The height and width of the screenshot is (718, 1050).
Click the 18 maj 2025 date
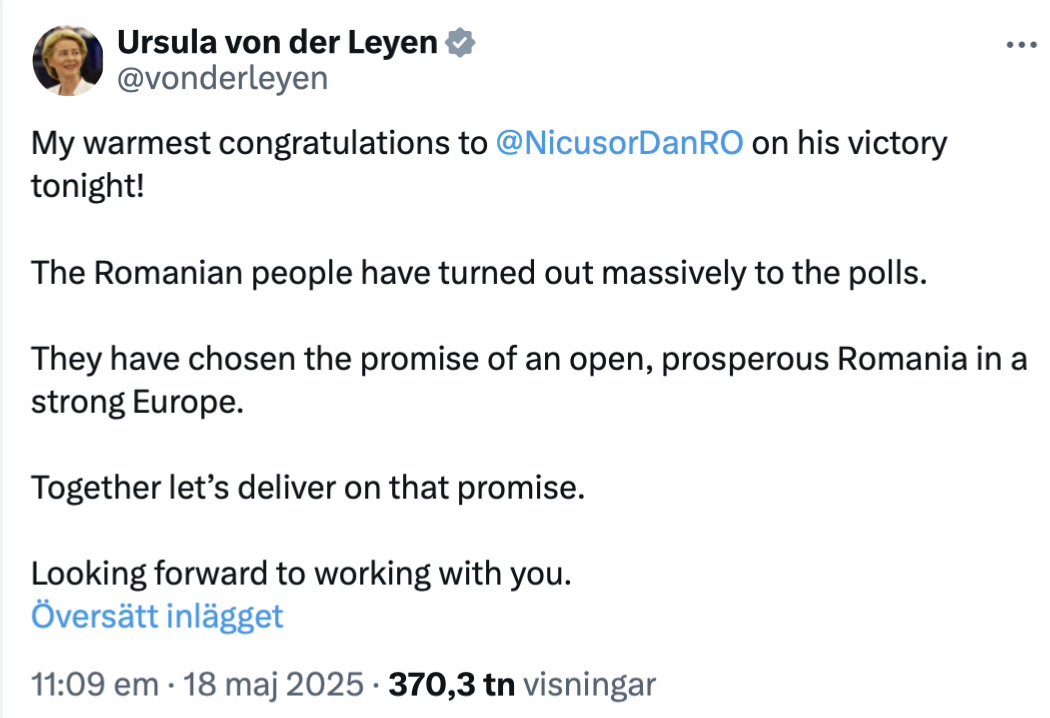point(273,685)
